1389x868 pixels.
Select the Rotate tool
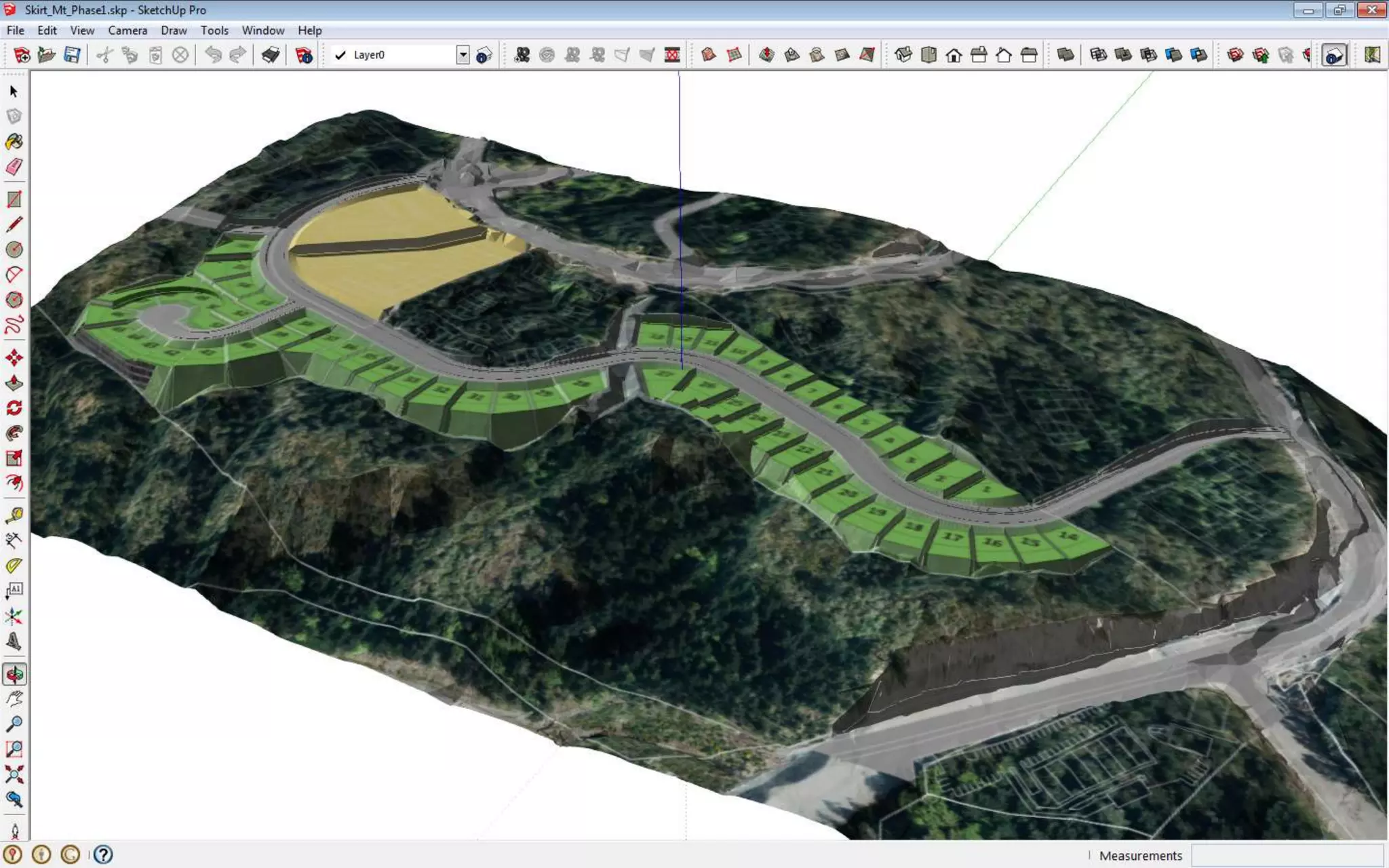coord(14,408)
